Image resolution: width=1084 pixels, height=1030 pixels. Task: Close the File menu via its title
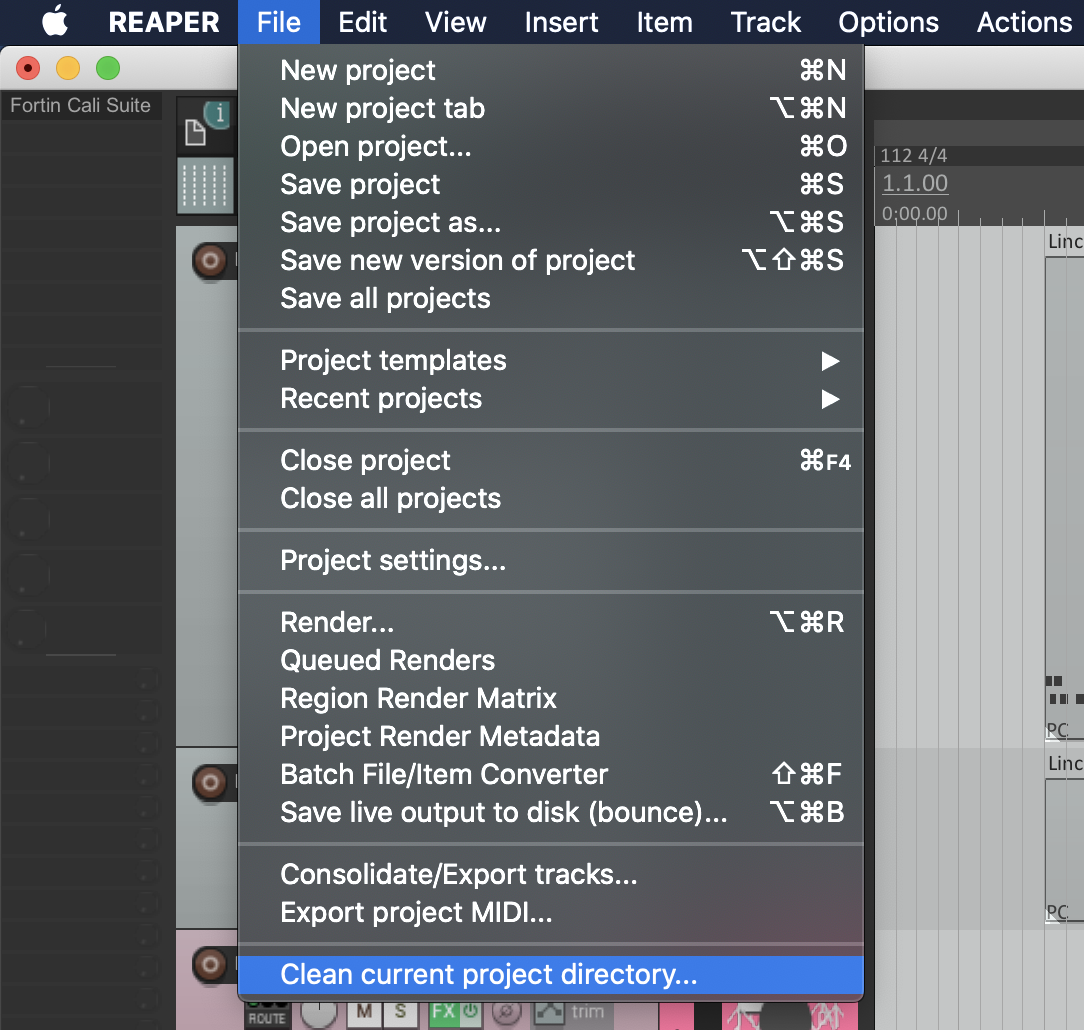point(279,22)
